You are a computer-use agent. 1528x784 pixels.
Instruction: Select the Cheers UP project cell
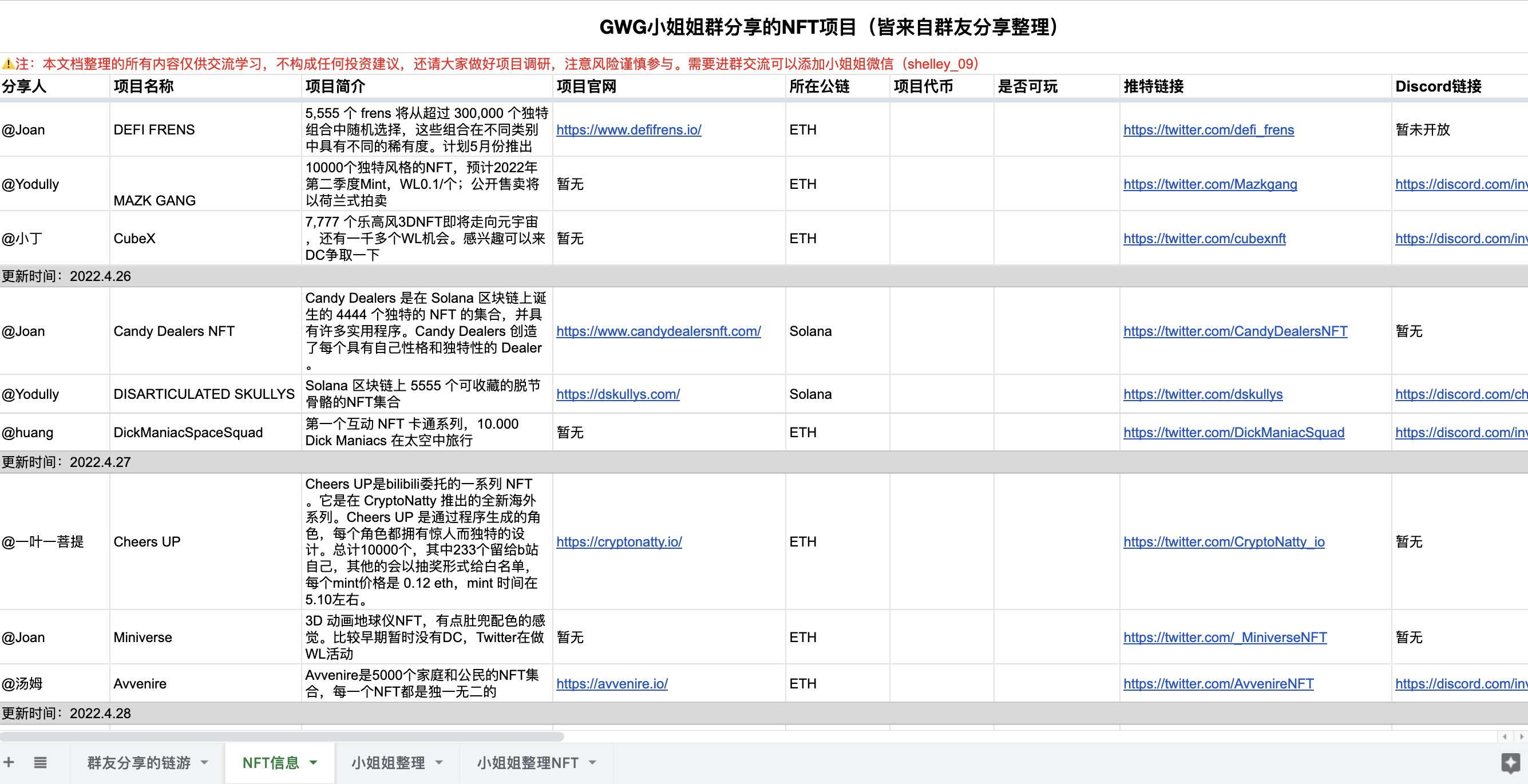pyautogui.click(x=205, y=542)
